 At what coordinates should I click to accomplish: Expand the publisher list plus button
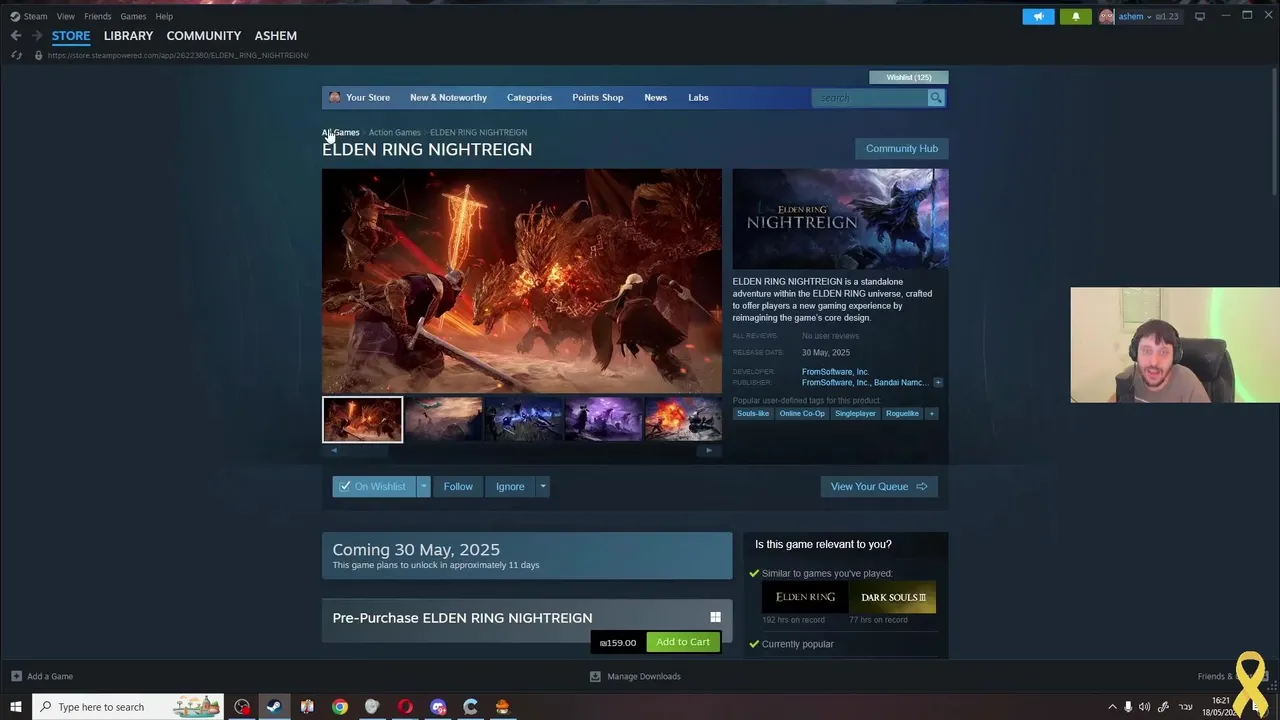[x=937, y=382]
